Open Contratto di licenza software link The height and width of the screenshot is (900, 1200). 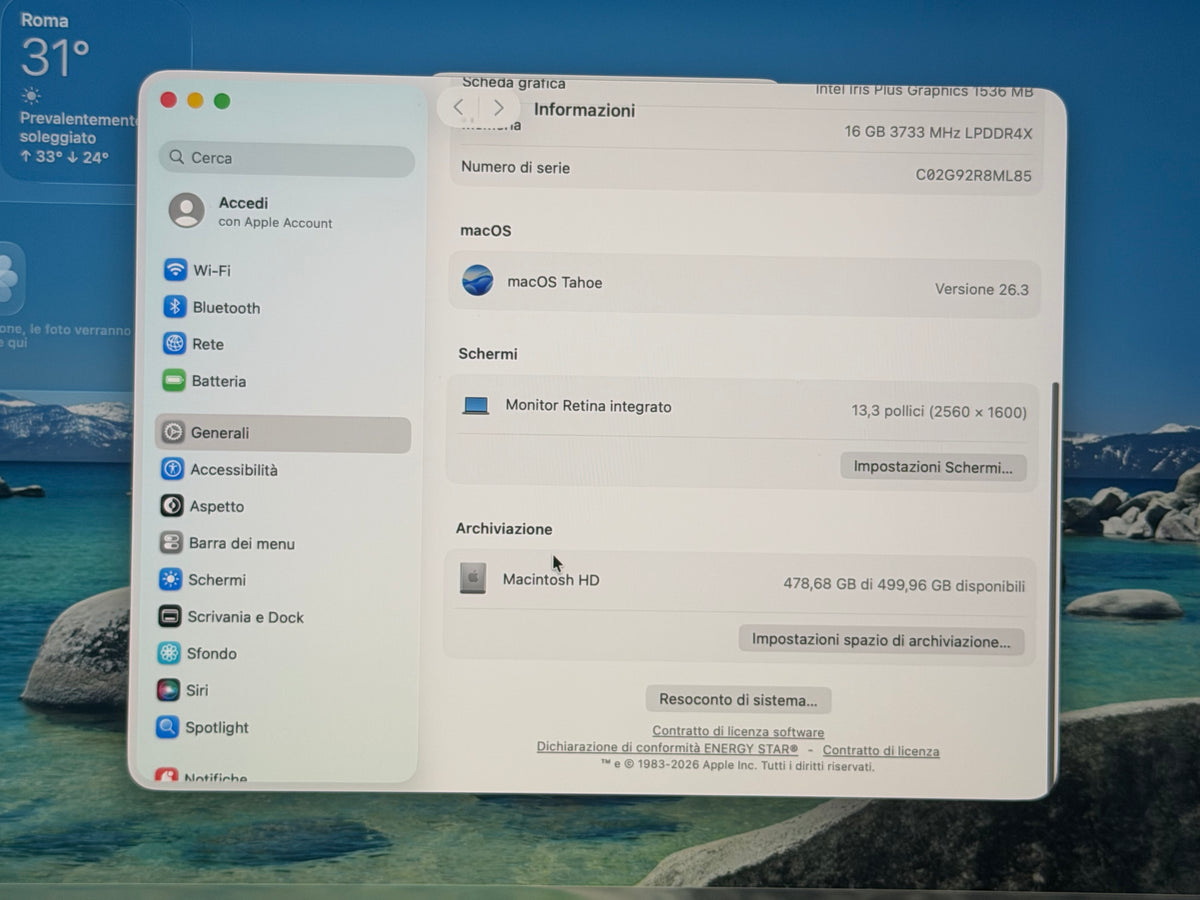coord(738,732)
